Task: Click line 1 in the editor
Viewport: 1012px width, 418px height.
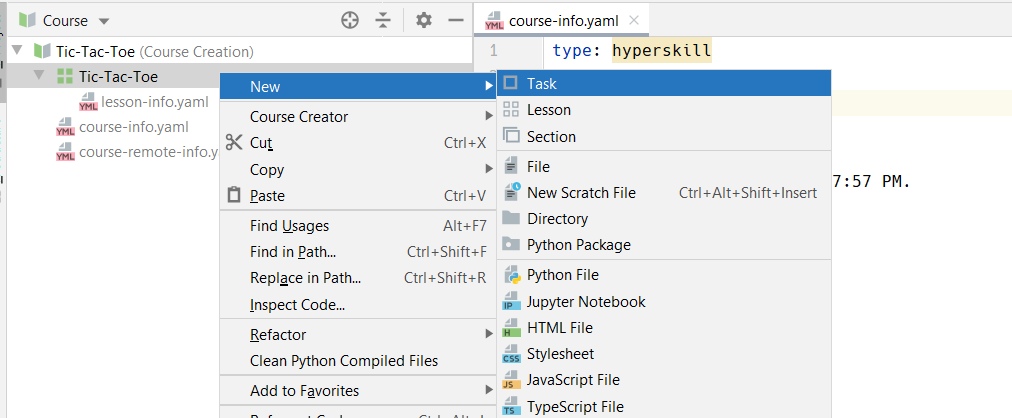Action: point(632,50)
